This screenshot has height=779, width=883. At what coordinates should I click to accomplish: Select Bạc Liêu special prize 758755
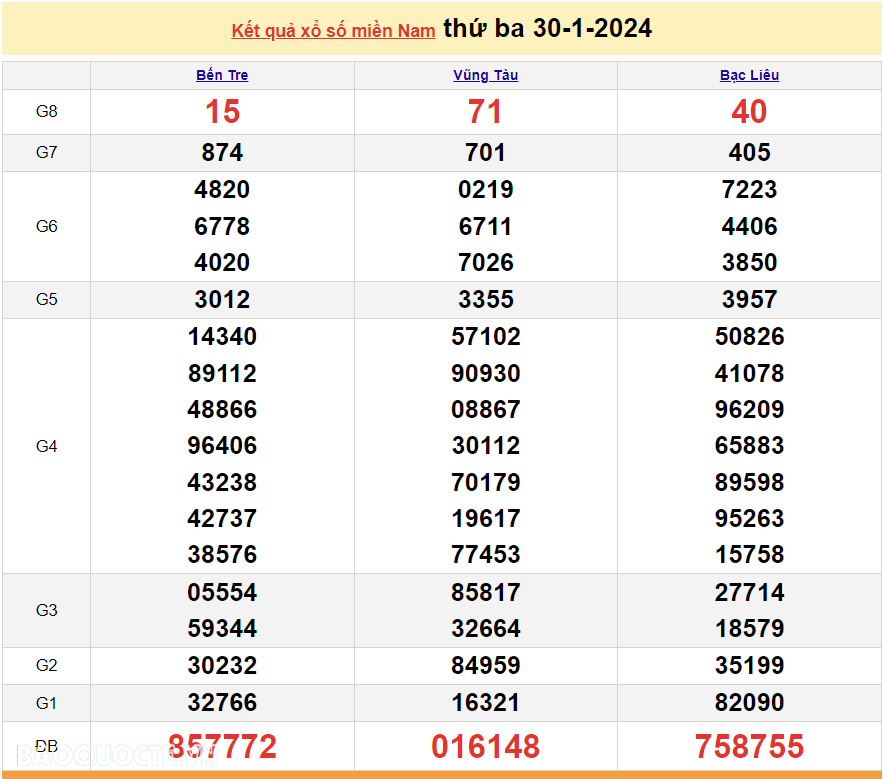(x=749, y=746)
